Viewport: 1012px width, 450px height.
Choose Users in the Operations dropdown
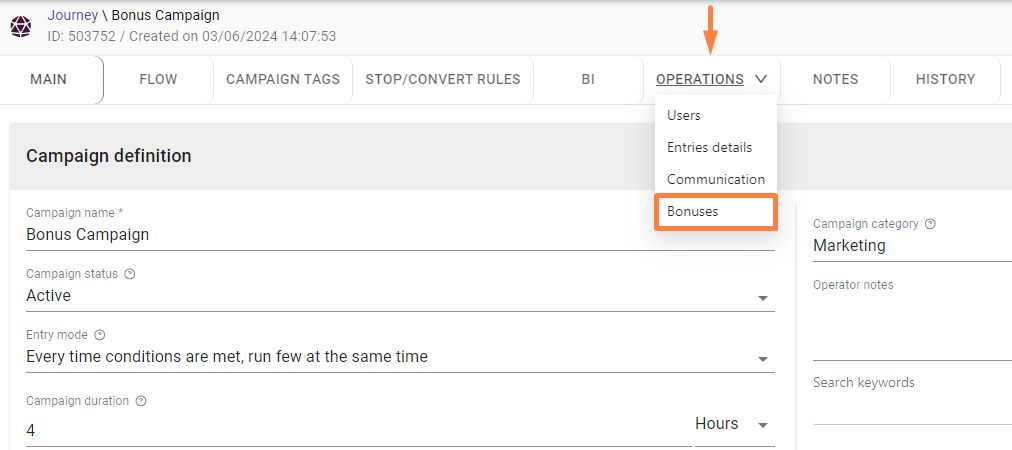[x=684, y=115]
